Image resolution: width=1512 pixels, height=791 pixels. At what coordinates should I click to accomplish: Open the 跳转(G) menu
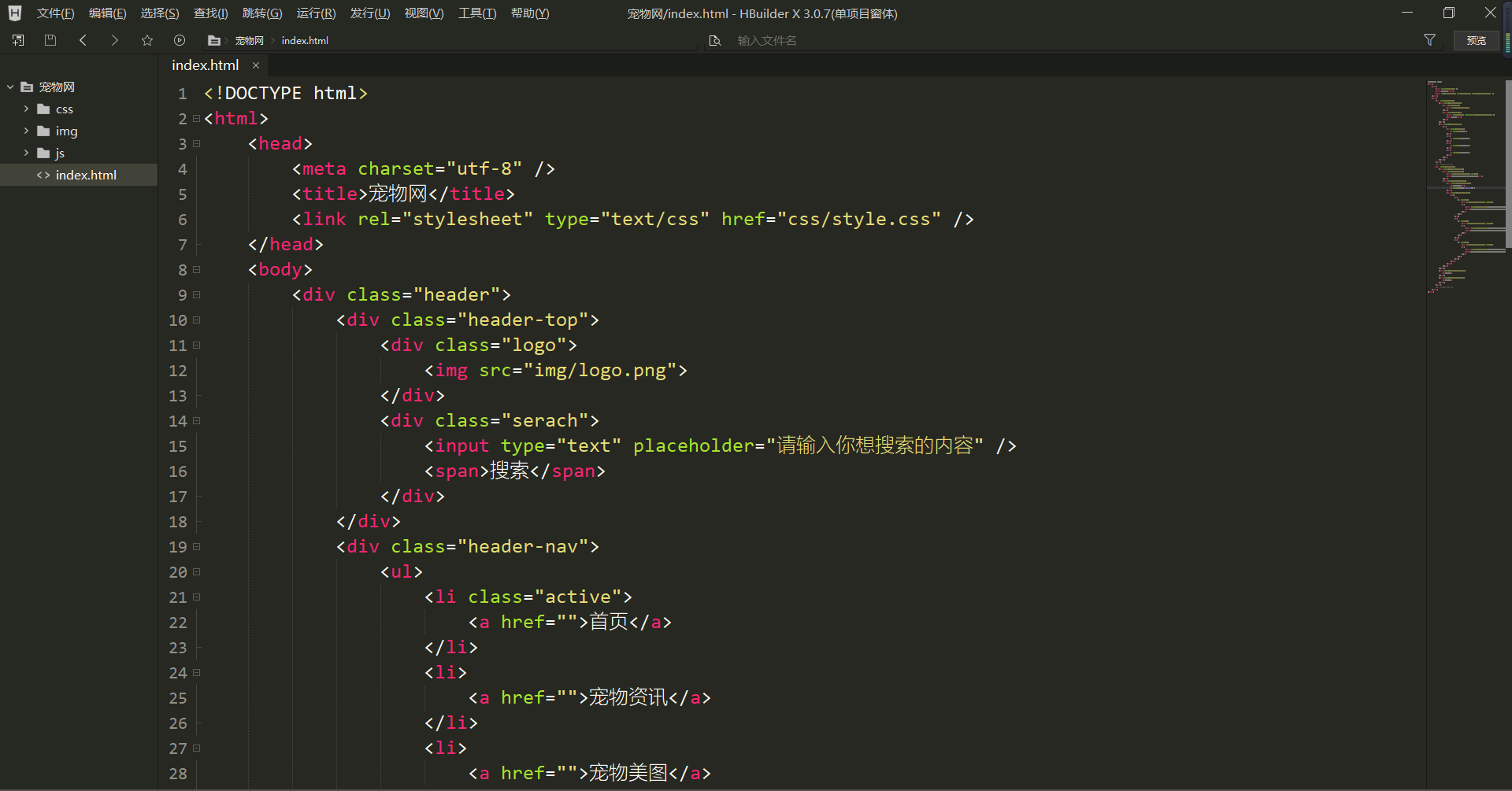point(262,13)
